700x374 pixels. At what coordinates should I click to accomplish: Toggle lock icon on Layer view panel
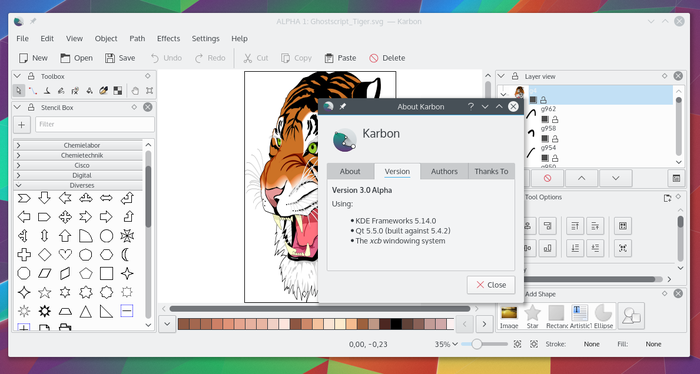tap(515, 76)
